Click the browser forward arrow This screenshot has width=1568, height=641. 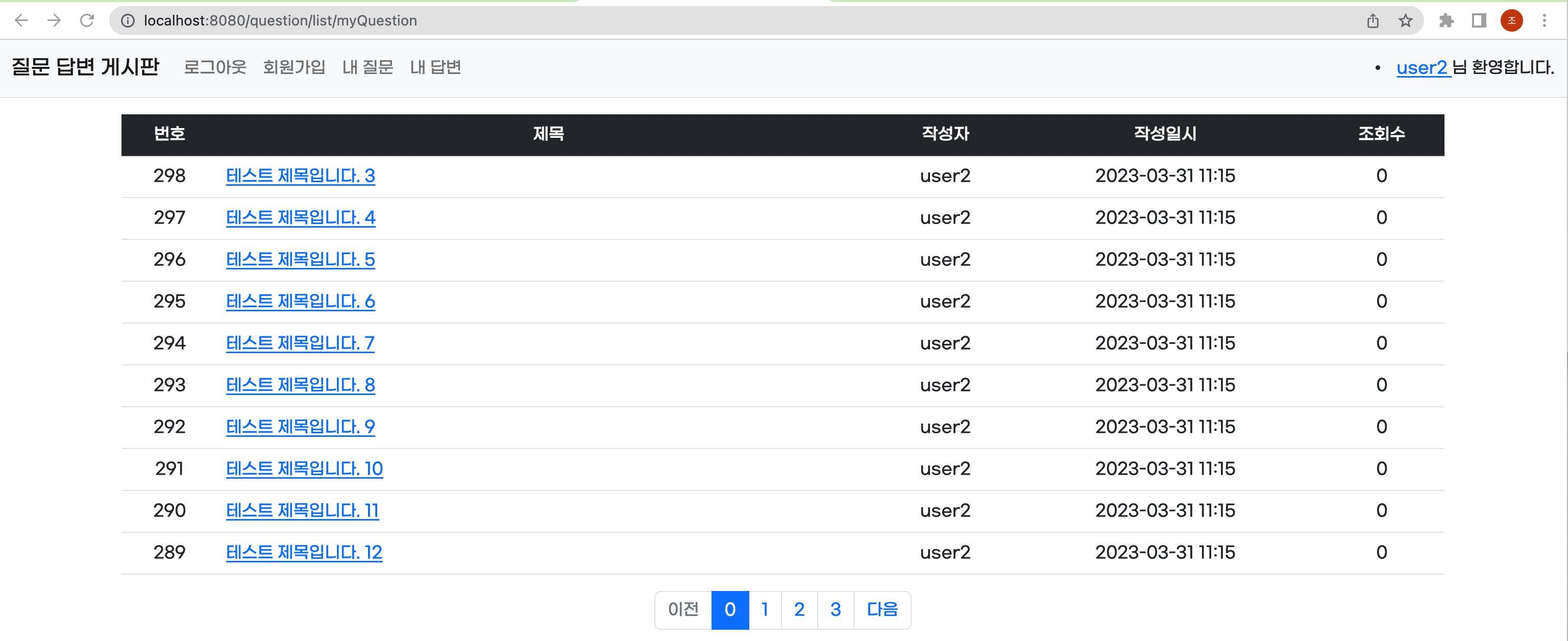[x=54, y=21]
